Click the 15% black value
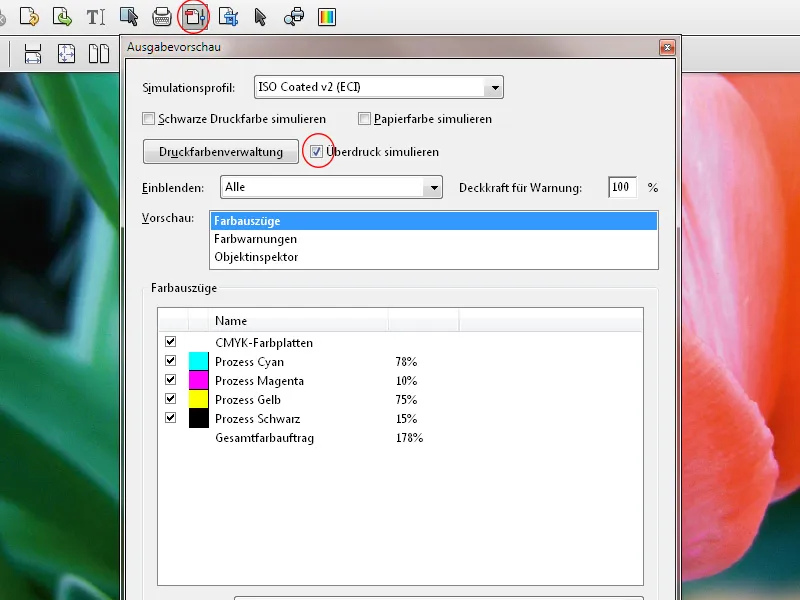 click(406, 419)
